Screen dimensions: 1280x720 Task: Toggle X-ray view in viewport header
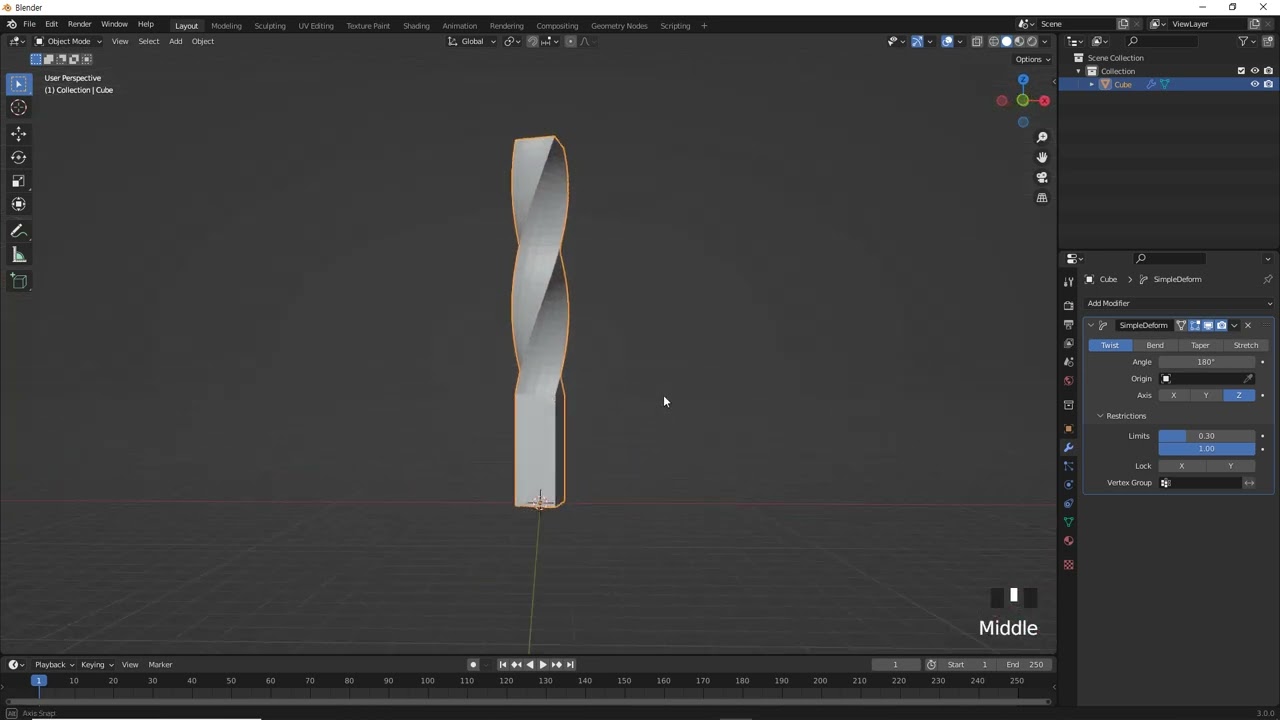pyautogui.click(x=977, y=41)
